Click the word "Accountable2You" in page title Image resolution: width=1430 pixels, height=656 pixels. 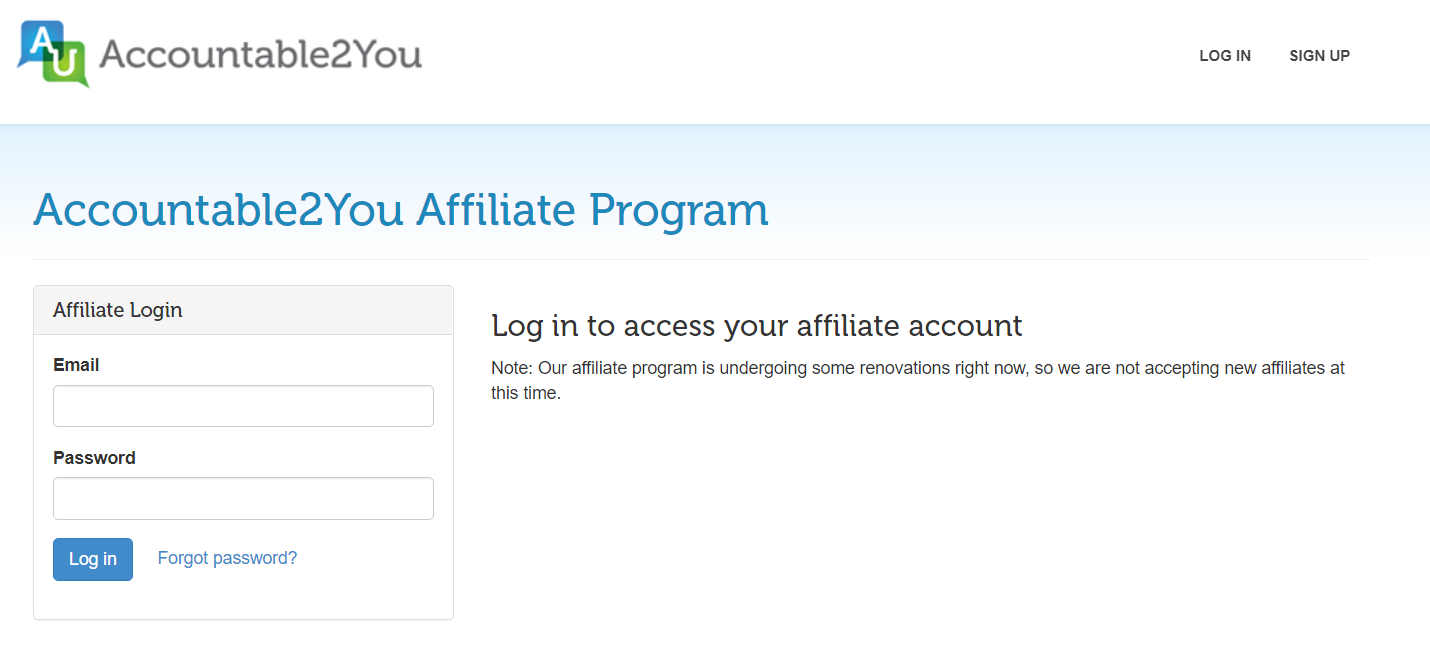218,210
